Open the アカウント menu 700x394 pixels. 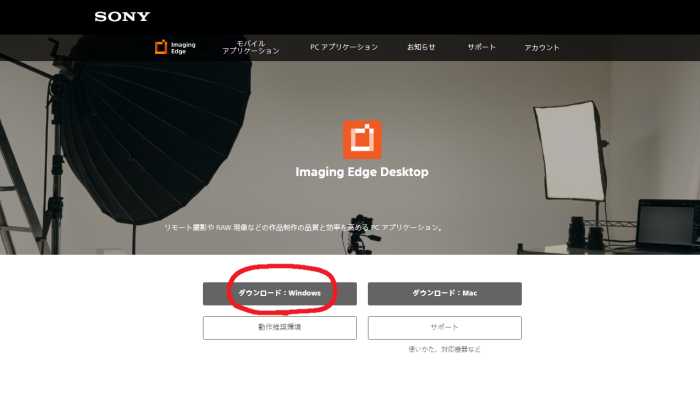(x=542, y=47)
